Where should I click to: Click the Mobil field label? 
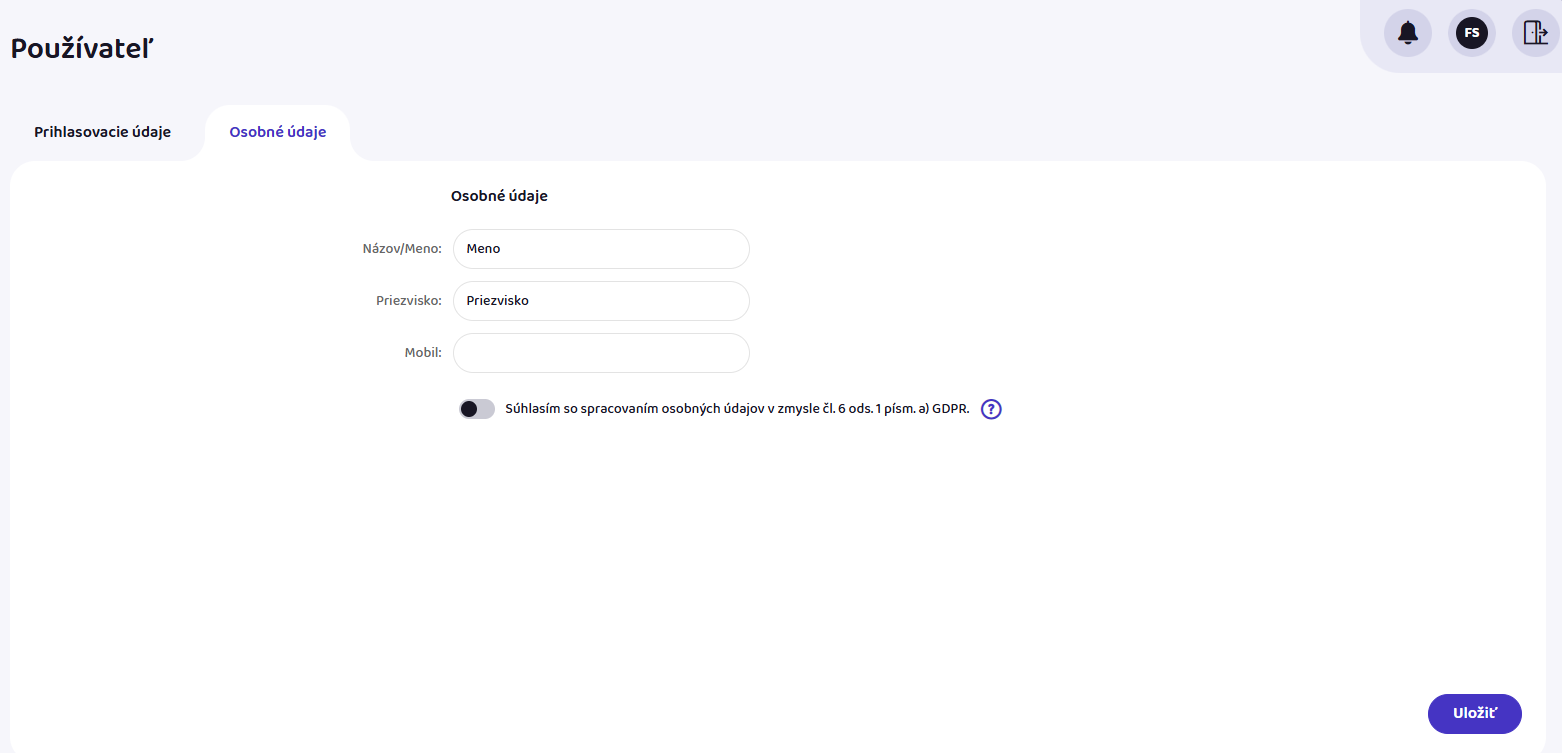(423, 353)
